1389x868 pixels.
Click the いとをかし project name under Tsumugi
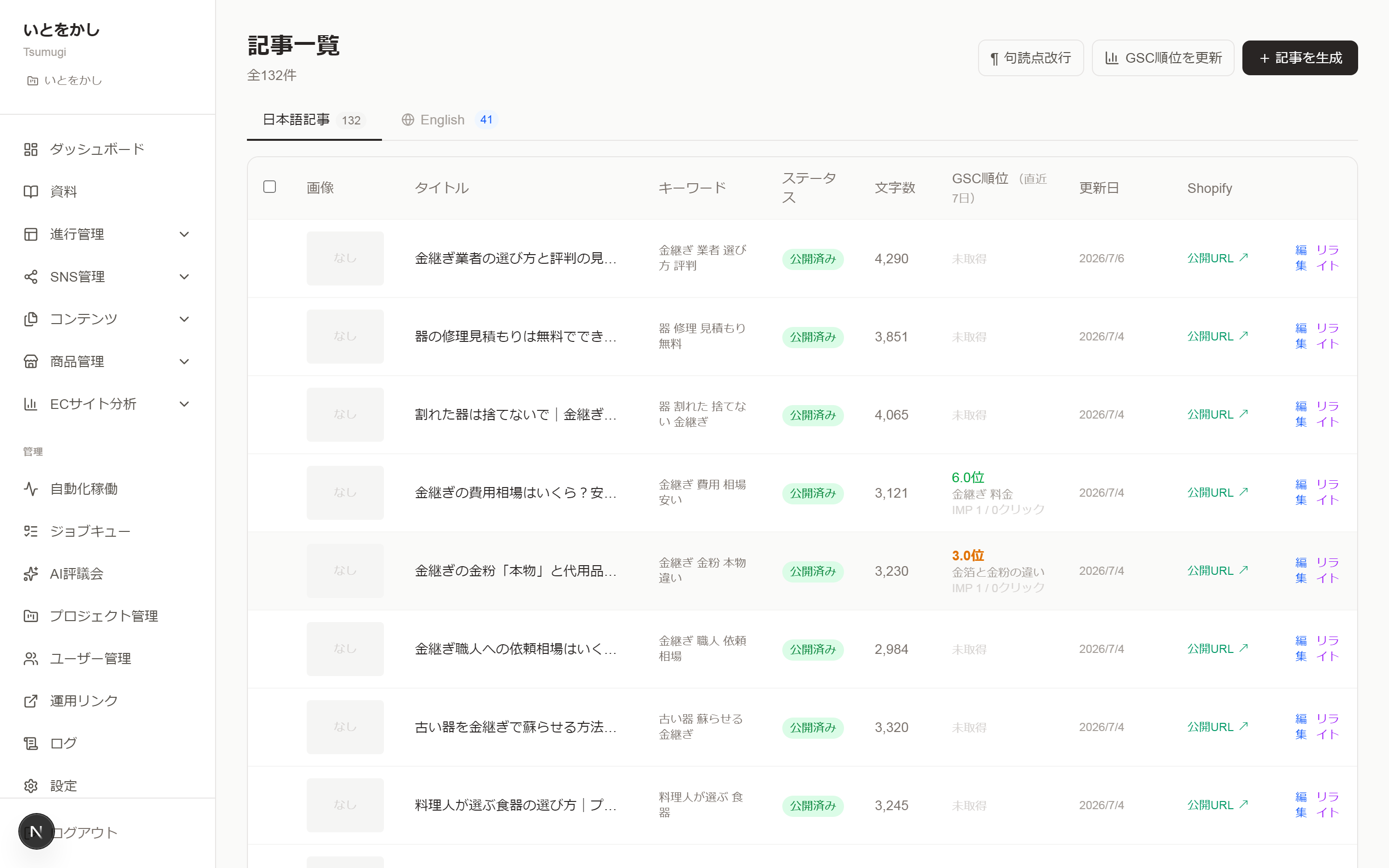pyautogui.click(x=73, y=81)
